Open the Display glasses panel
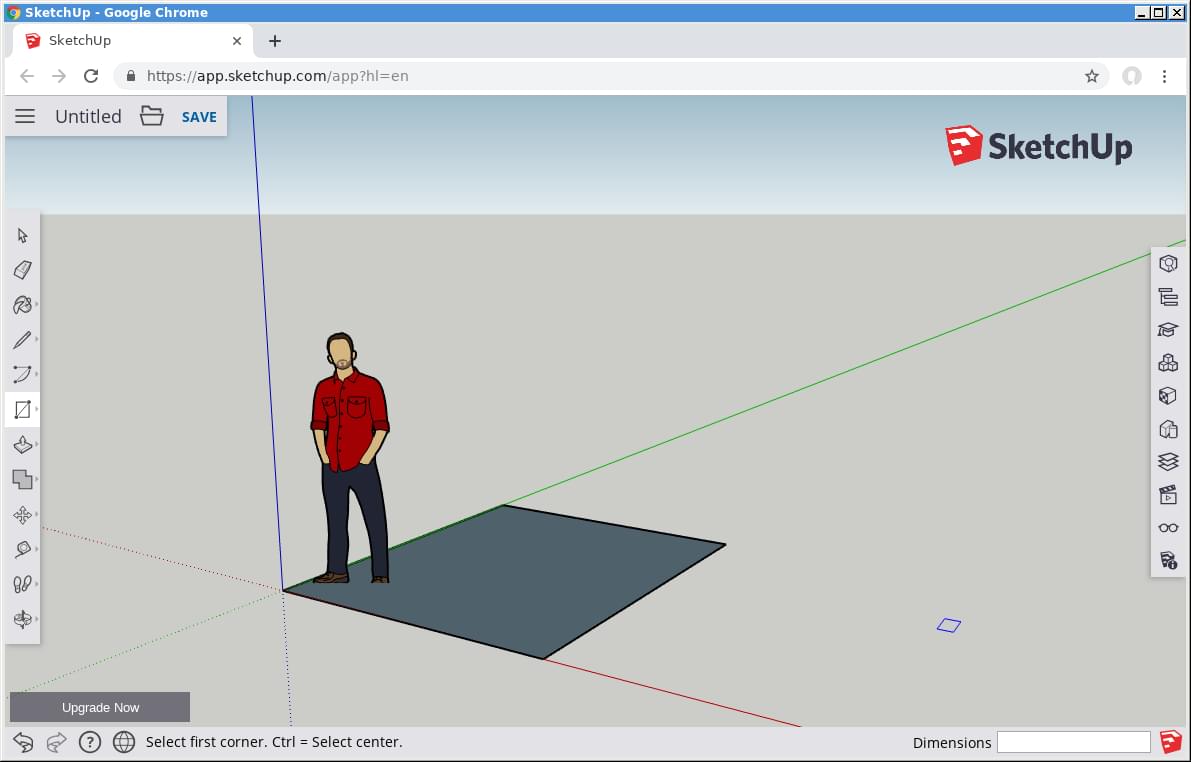The image size is (1191, 762). tap(1168, 528)
